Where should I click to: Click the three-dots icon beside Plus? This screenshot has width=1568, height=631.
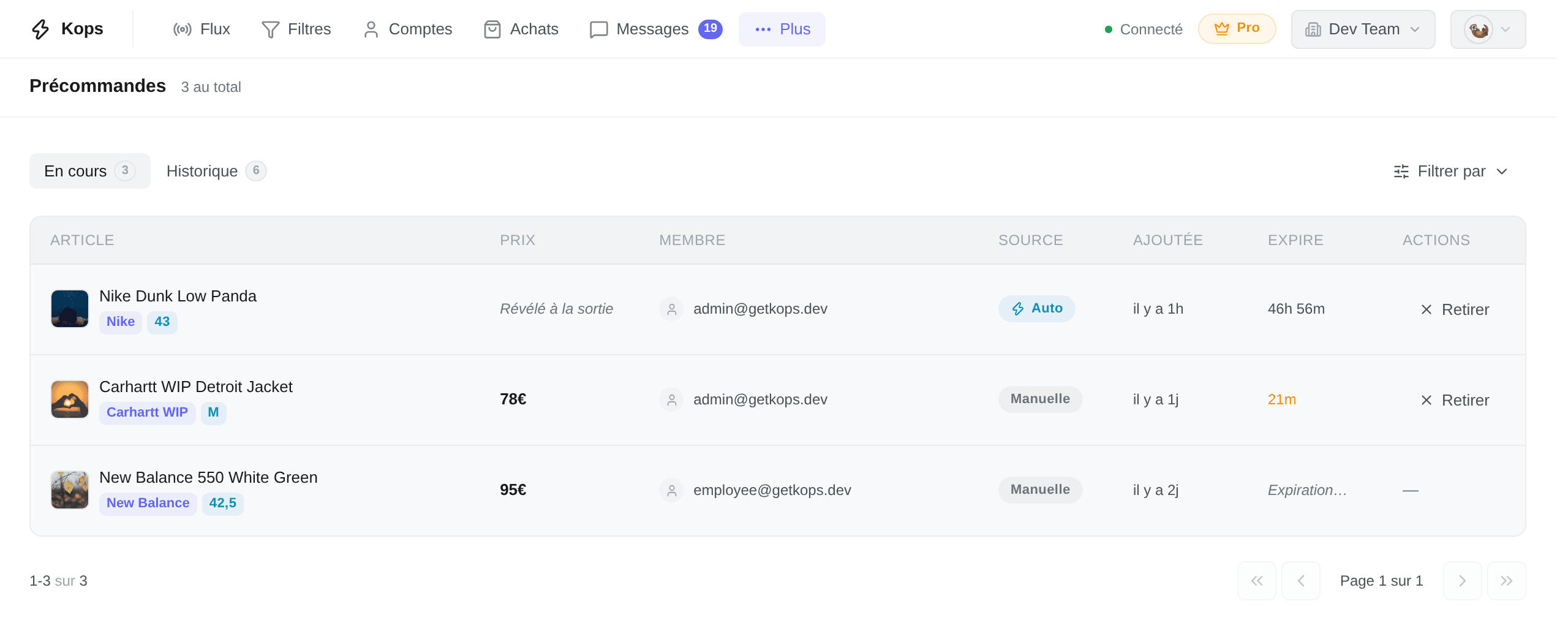pyautogui.click(x=763, y=29)
